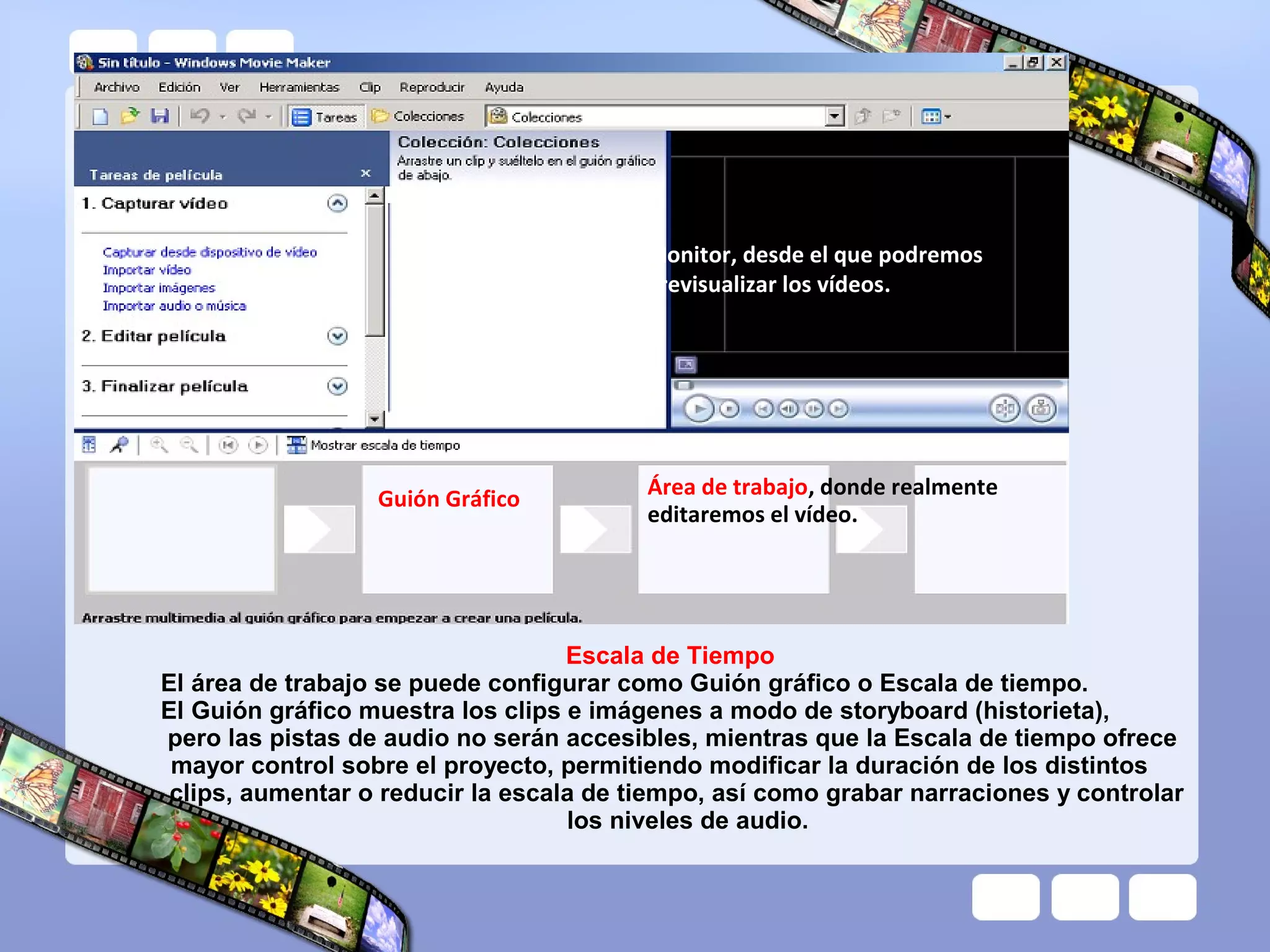The height and width of the screenshot is (952, 1270).
Task: Open the Herramientas menu
Action: pos(300,87)
